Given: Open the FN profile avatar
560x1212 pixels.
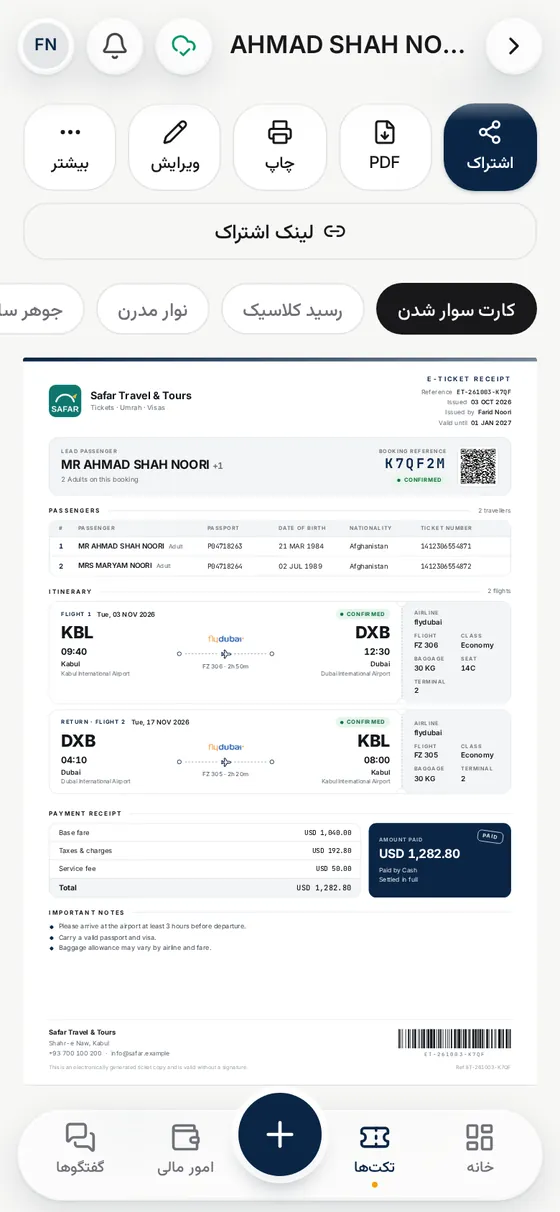Looking at the screenshot, I should click(46, 45).
